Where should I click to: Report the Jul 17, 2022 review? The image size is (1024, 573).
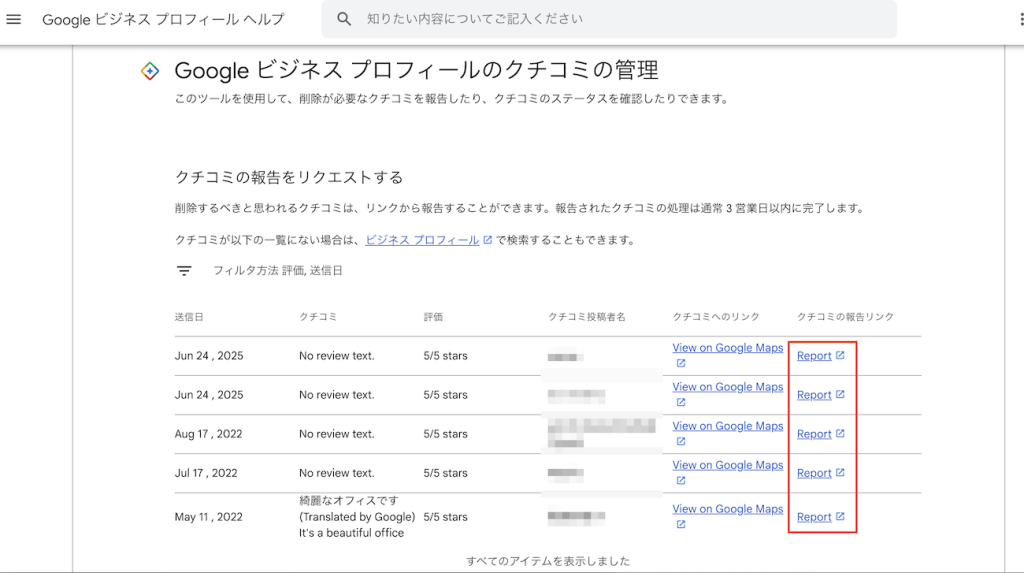pos(814,473)
